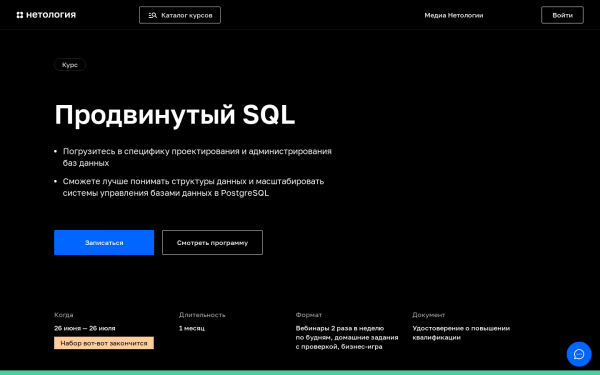The width and height of the screenshot is (600, 375).
Task: Click the blue Записаться button
Action: pyautogui.click(x=104, y=243)
